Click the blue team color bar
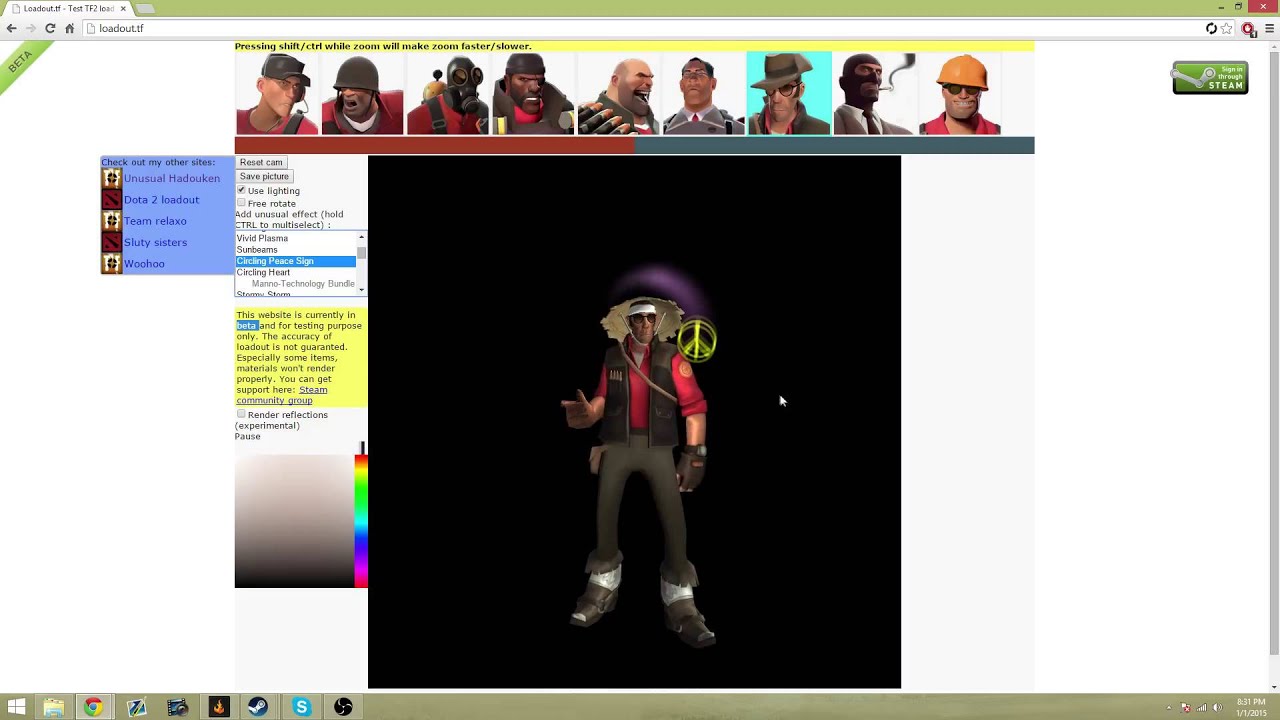 point(835,146)
